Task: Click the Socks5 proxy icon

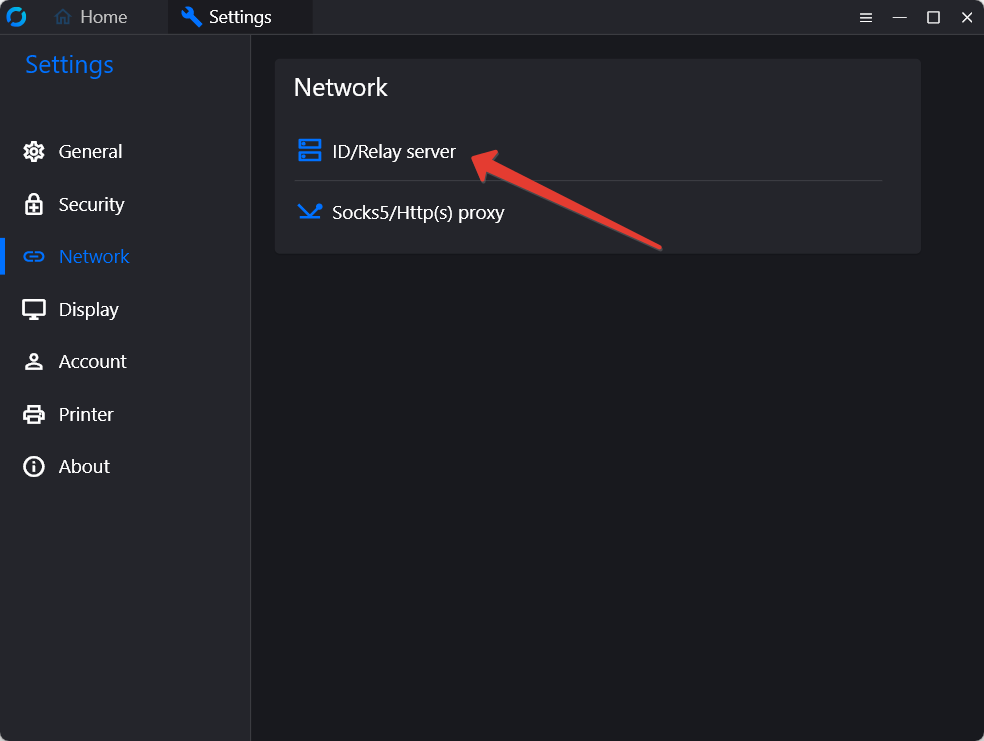Action: (309, 211)
